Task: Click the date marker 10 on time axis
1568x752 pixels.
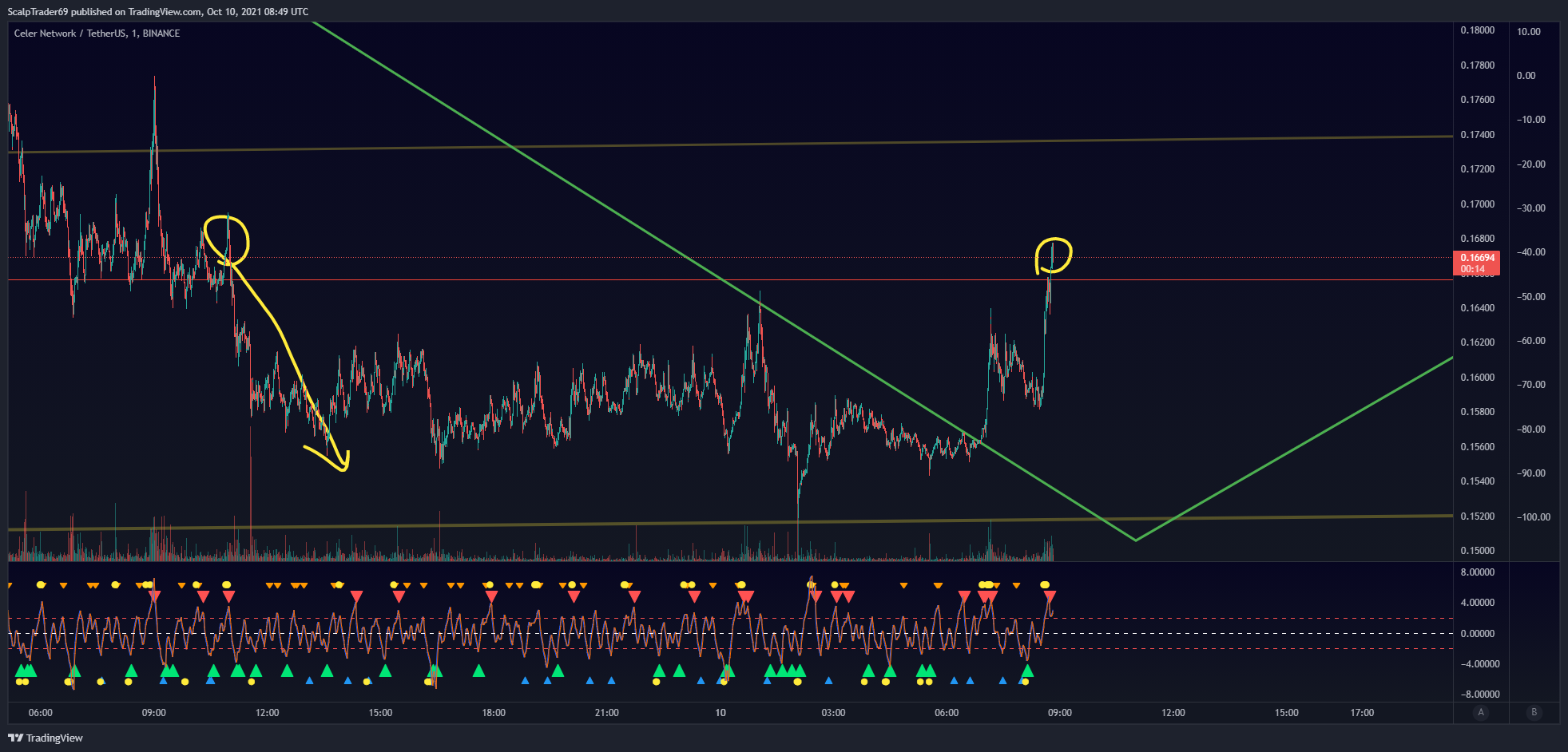Action: click(720, 713)
